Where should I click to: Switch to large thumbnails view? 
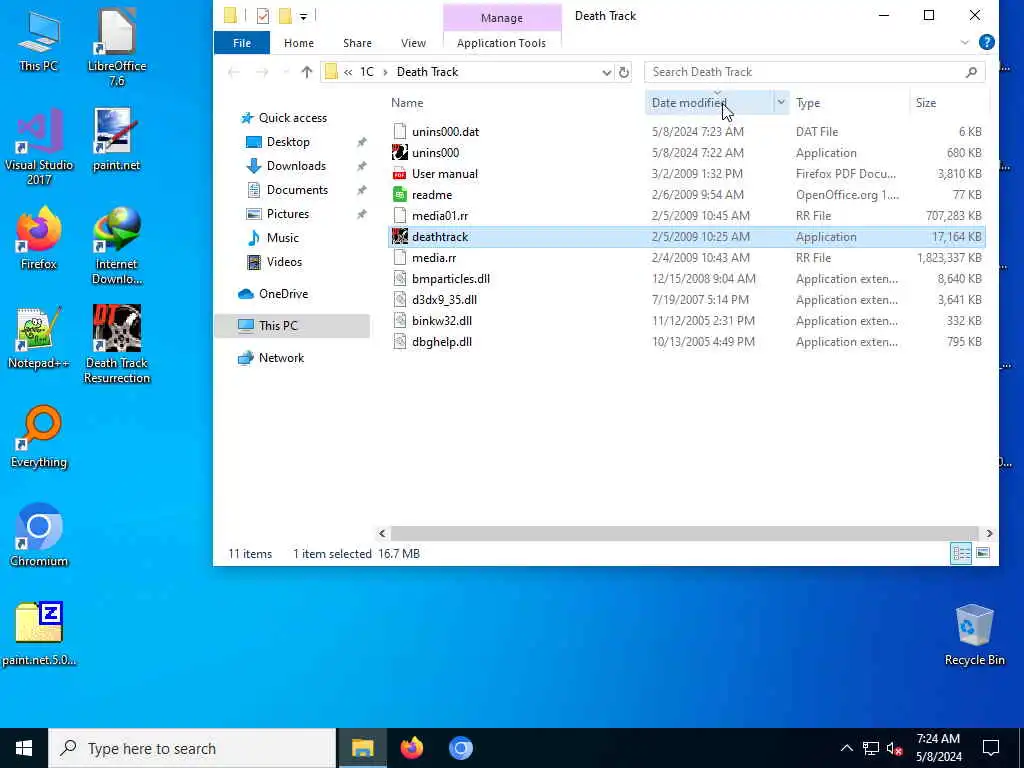[x=983, y=554]
